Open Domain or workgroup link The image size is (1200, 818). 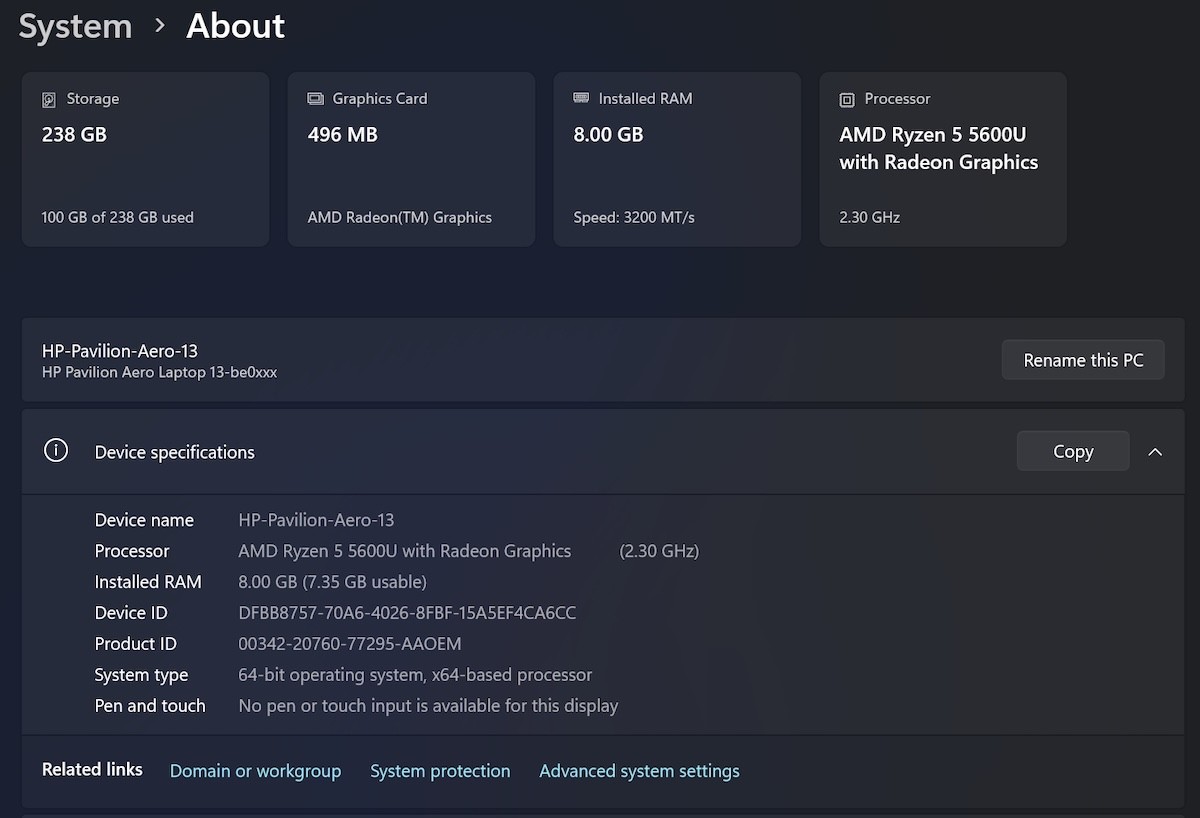coord(255,771)
